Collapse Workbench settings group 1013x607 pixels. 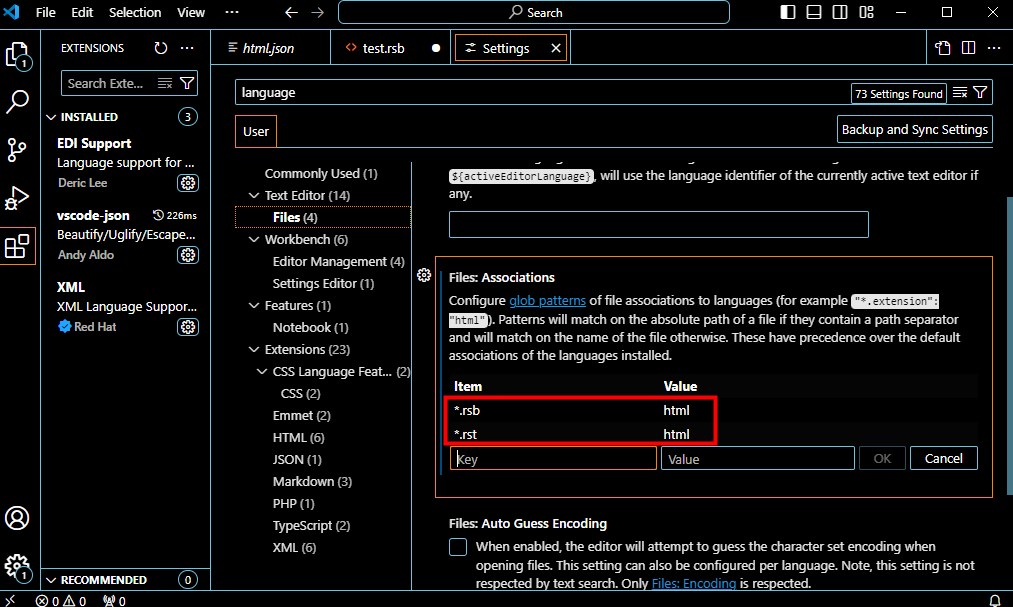click(253, 240)
